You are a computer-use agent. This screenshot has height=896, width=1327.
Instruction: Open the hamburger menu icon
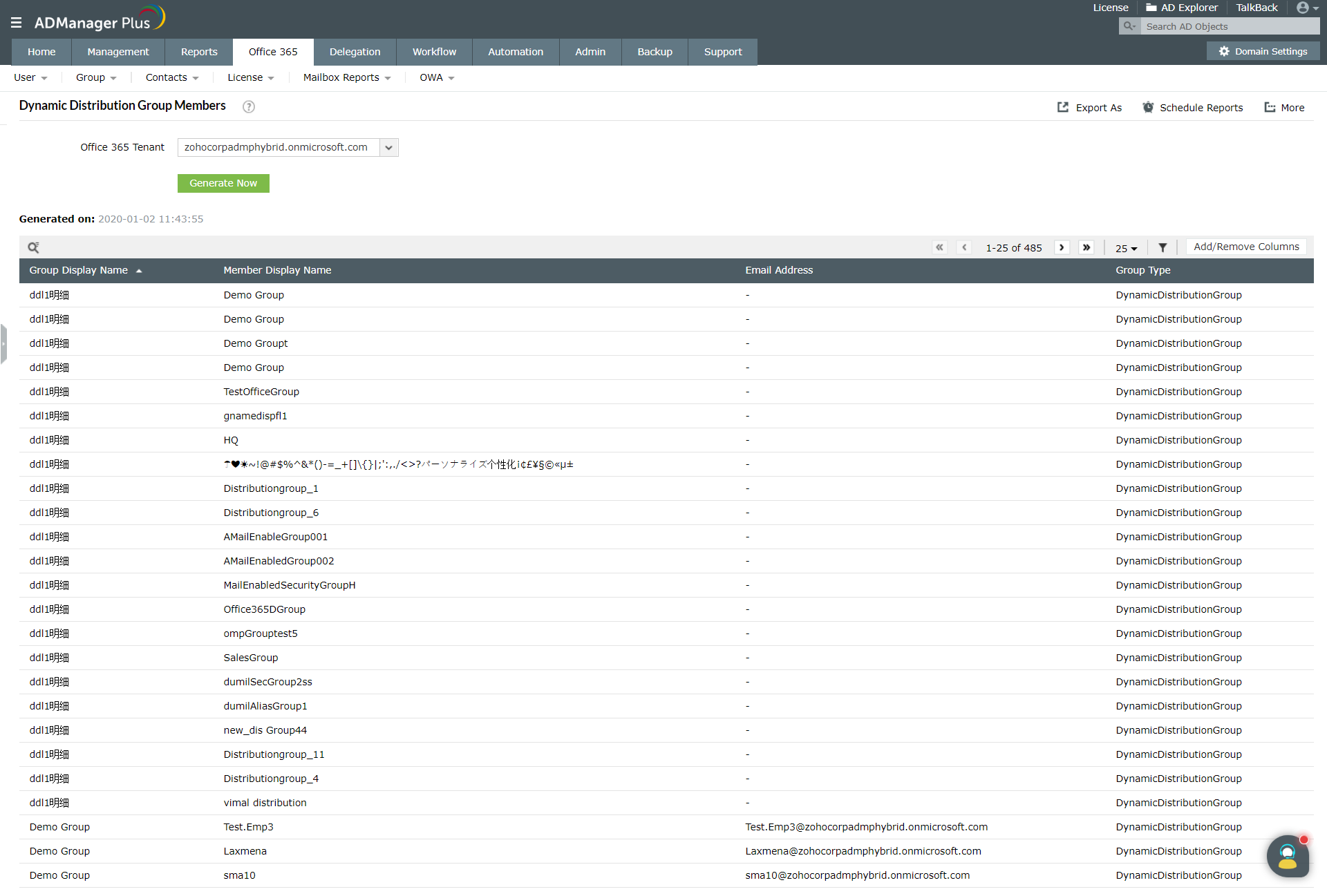(x=16, y=23)
